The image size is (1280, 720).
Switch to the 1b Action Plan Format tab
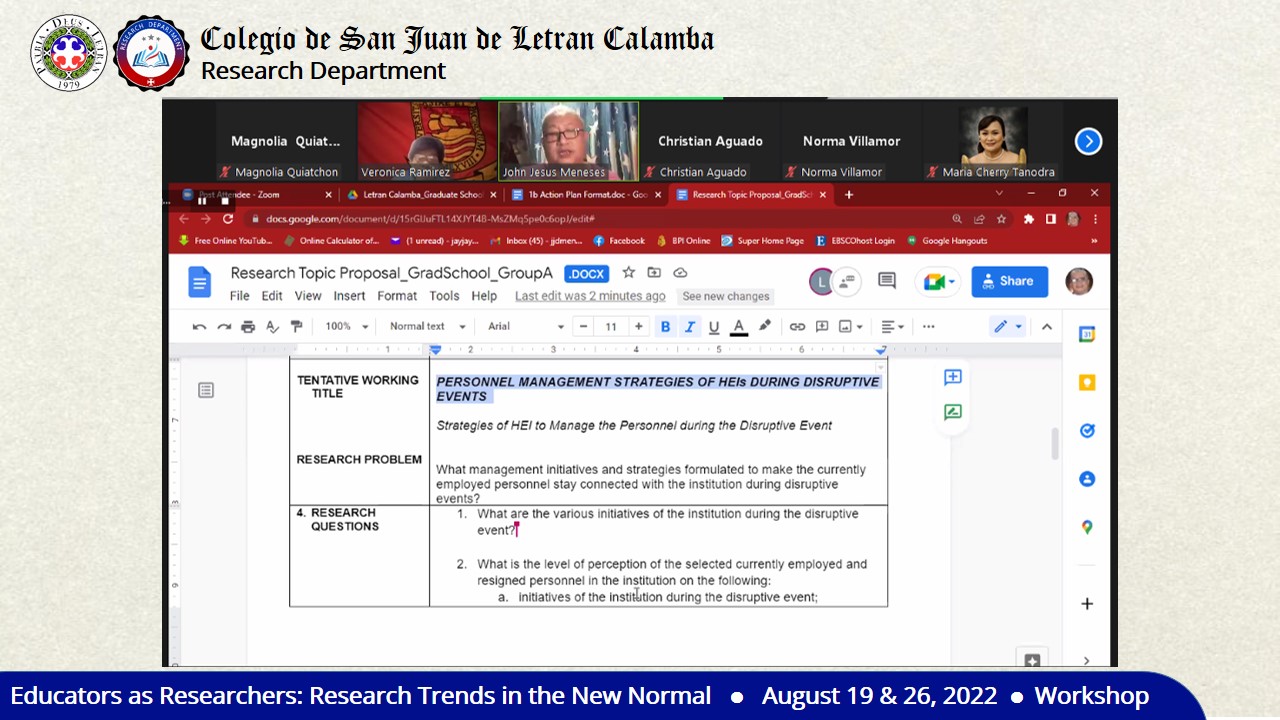click(587, 195)
